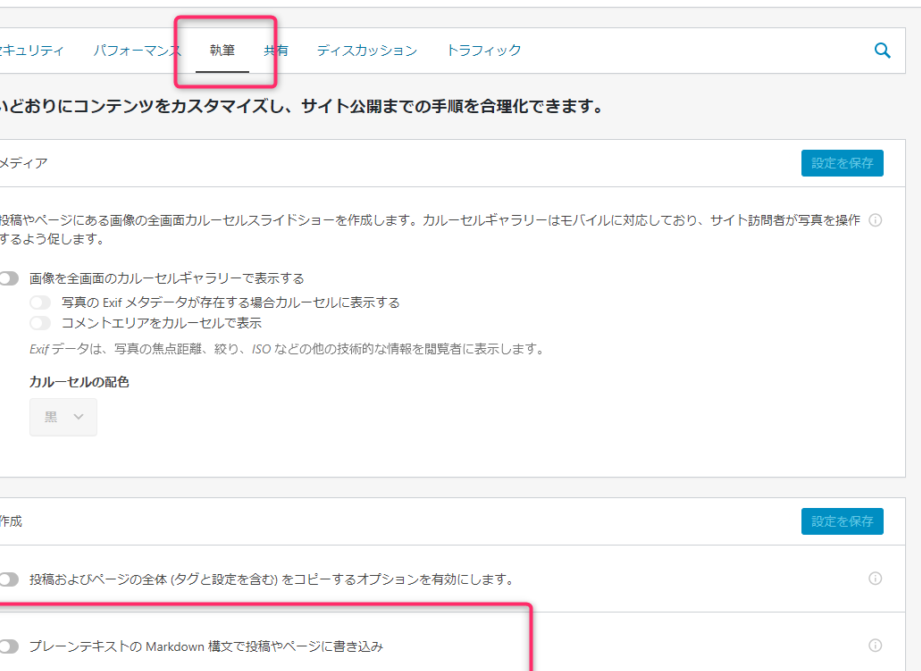Open the settings search magnifier
Image resolution: width=921 pixels, height=671 pixels.
click(881, 49)
